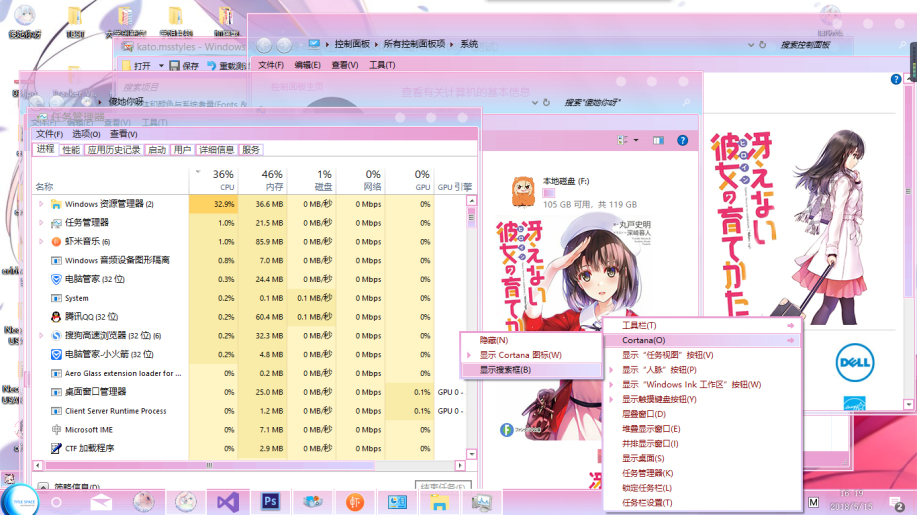Sort processes by the CPU column
The height and width of the screenshot is (515, 917).
pyautogui.click(x=213, y=180)
